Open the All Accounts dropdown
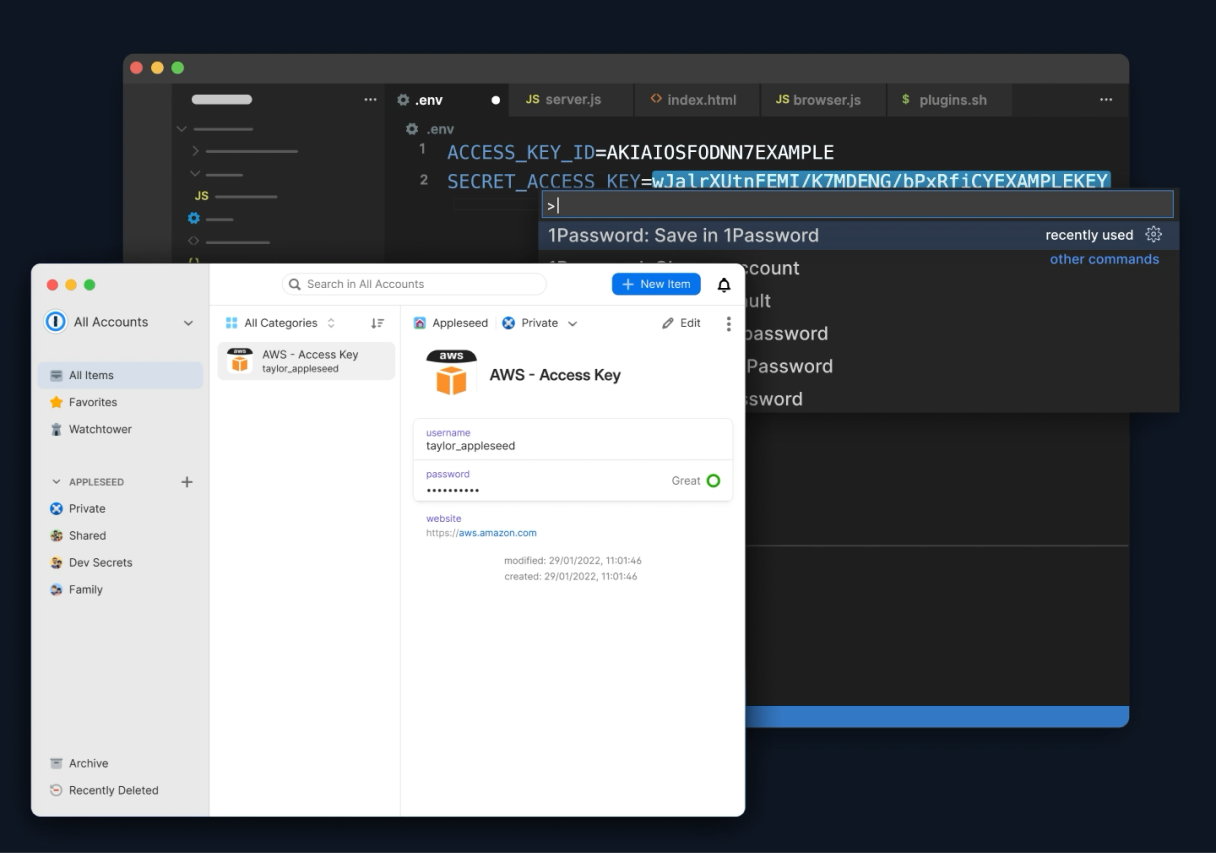1216x853 pixels. coord(188,323)
